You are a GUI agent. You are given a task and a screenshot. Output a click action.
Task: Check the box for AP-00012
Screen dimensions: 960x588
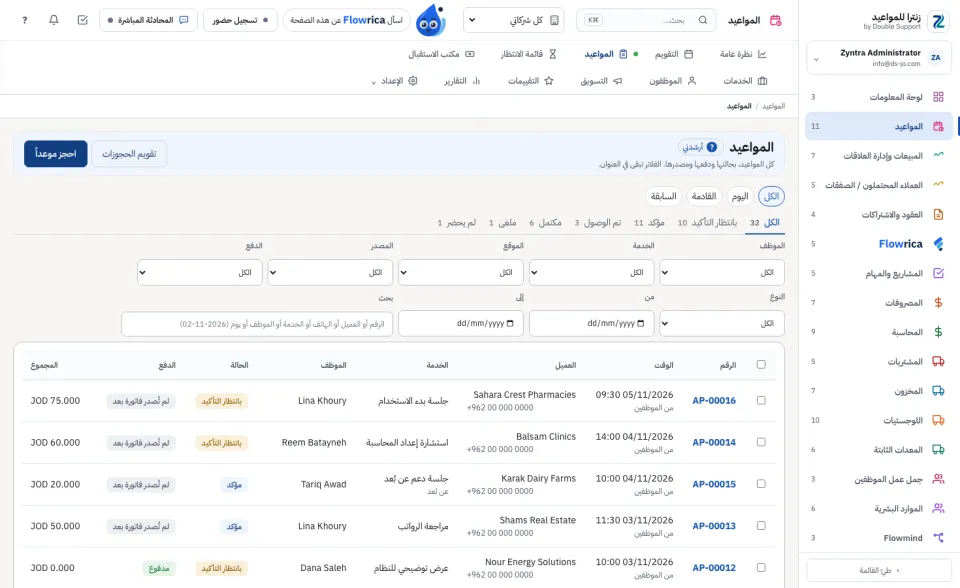(761, 567)
